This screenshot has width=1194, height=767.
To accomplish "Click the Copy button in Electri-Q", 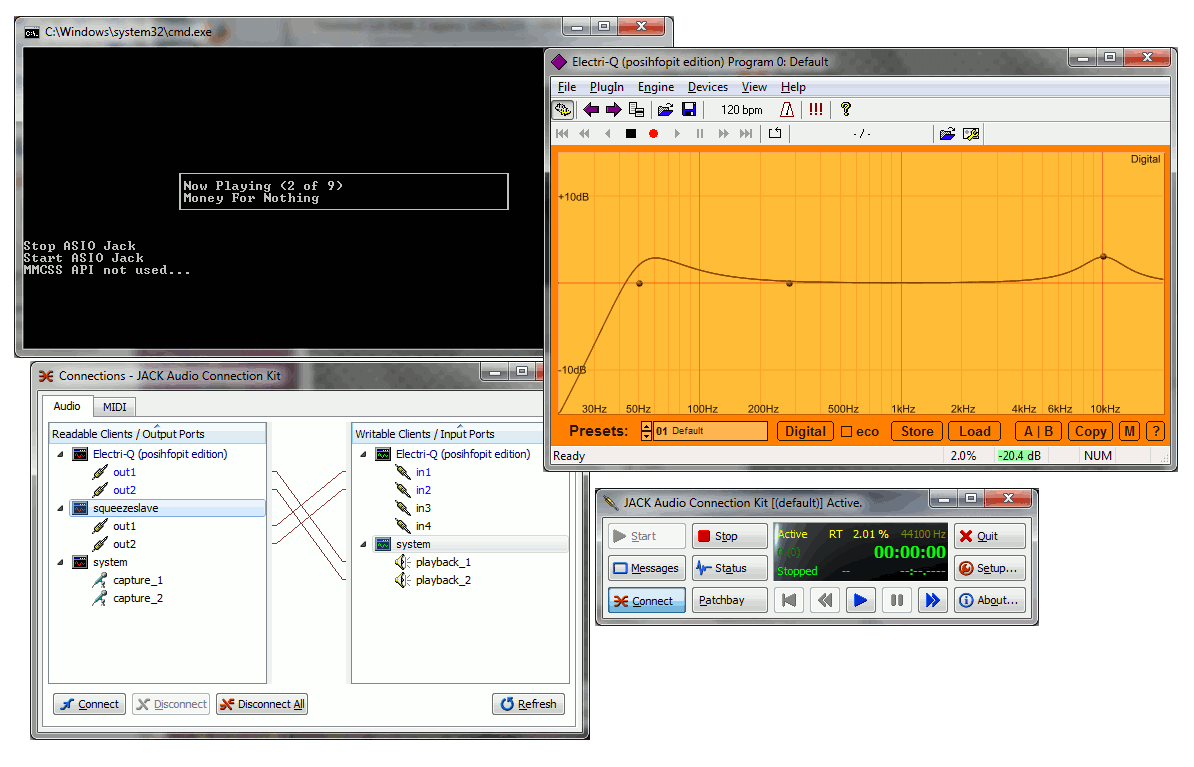I will pyautogui.click(x=1090, y=432).
